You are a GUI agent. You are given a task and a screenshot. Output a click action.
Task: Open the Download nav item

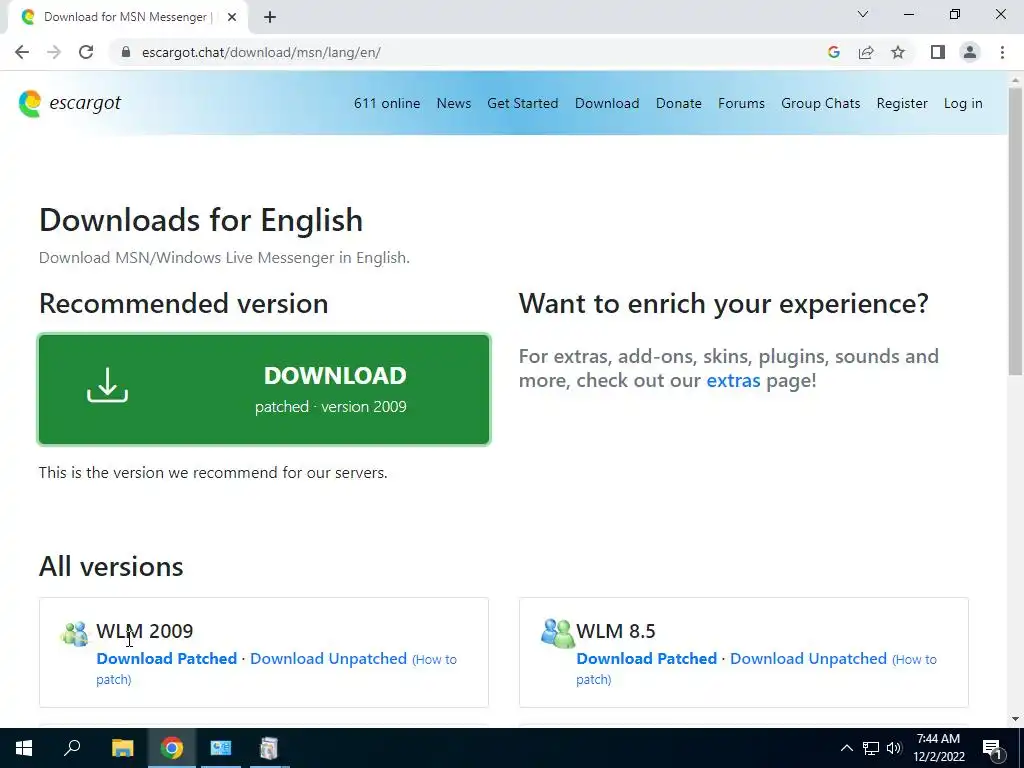pos(607,103)
